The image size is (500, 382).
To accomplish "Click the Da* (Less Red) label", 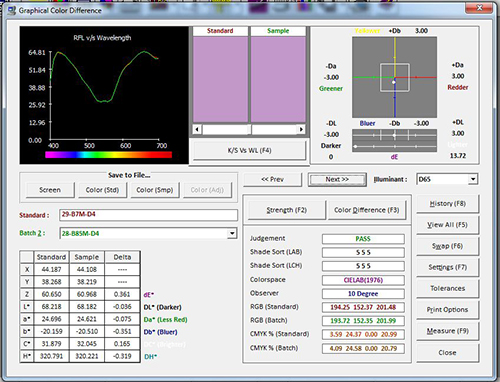I will (165, 320).
